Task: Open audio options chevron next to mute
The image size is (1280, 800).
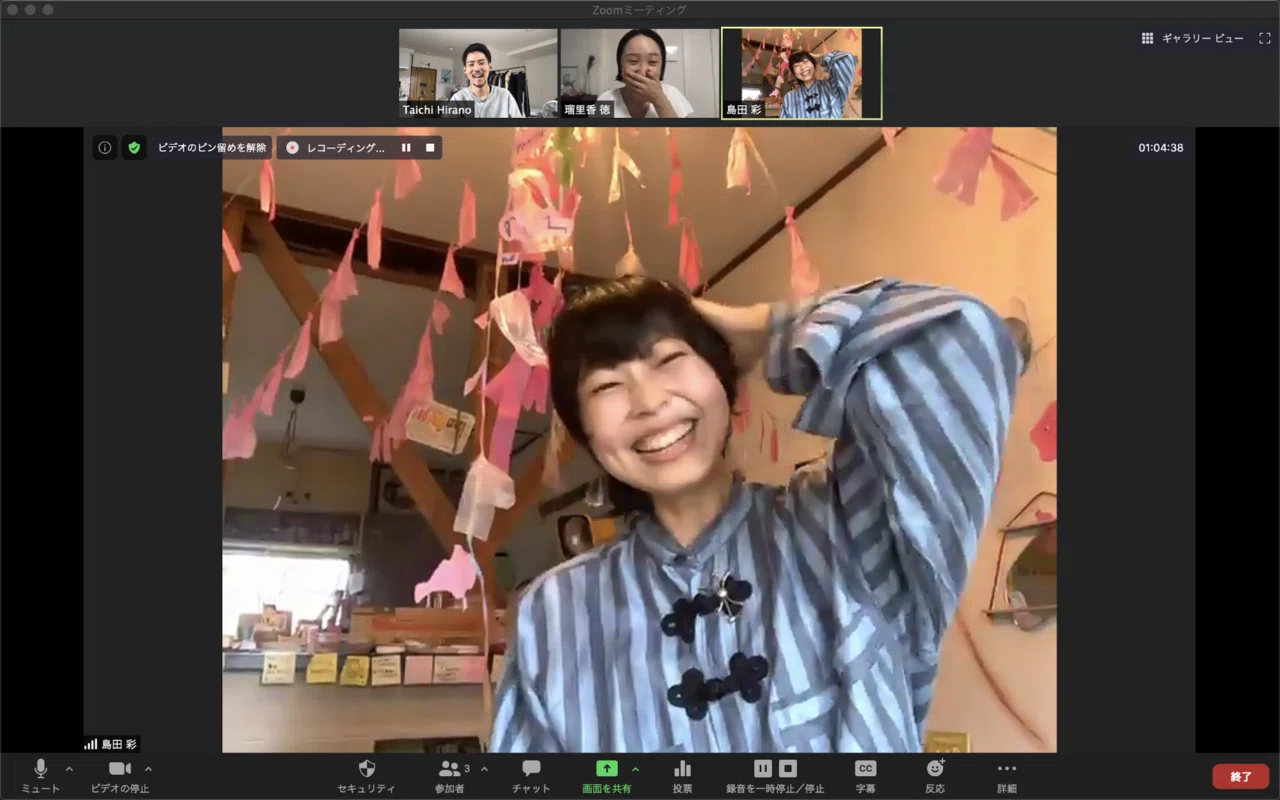Action: [69, 769]
